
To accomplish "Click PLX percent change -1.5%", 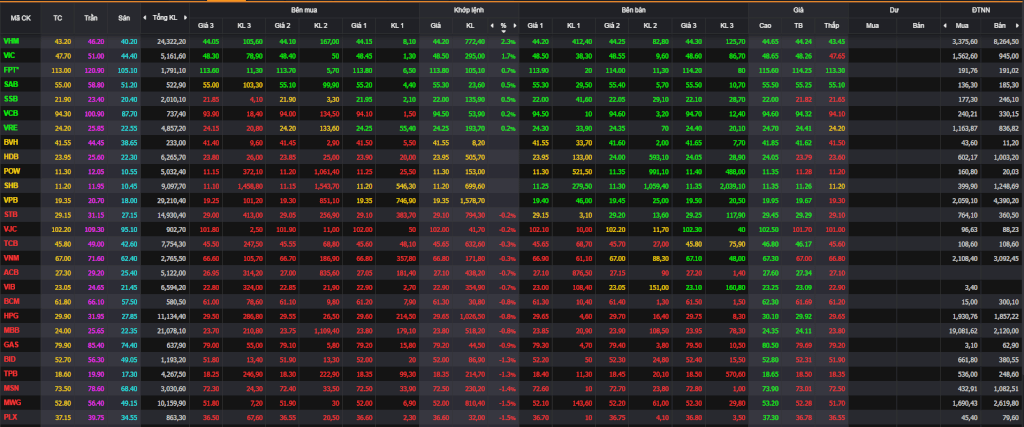I will click(x=507, y=417).
